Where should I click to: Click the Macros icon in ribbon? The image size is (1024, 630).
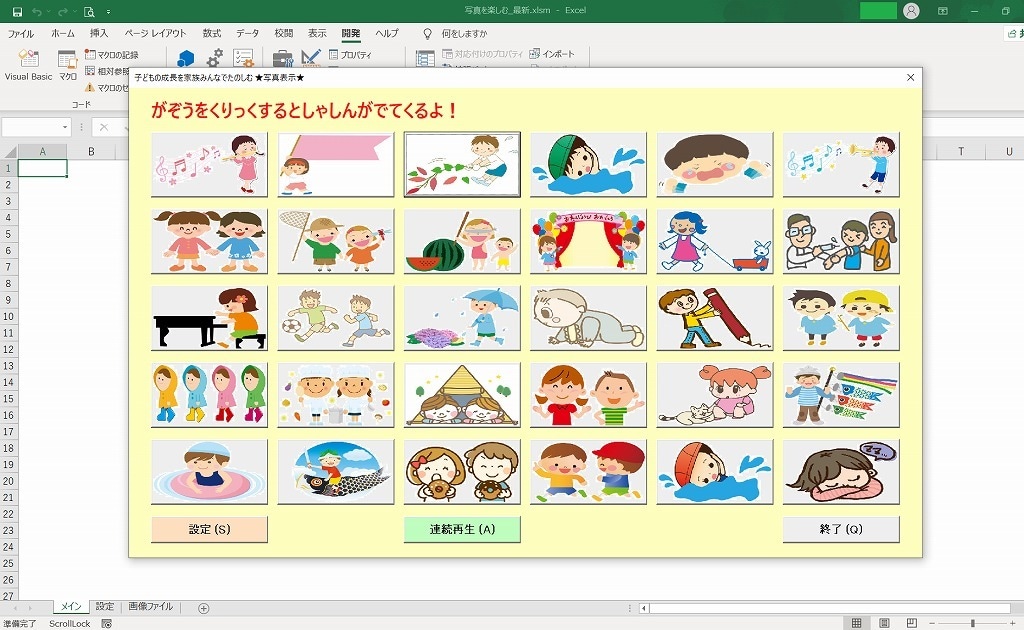pos(67,59)
